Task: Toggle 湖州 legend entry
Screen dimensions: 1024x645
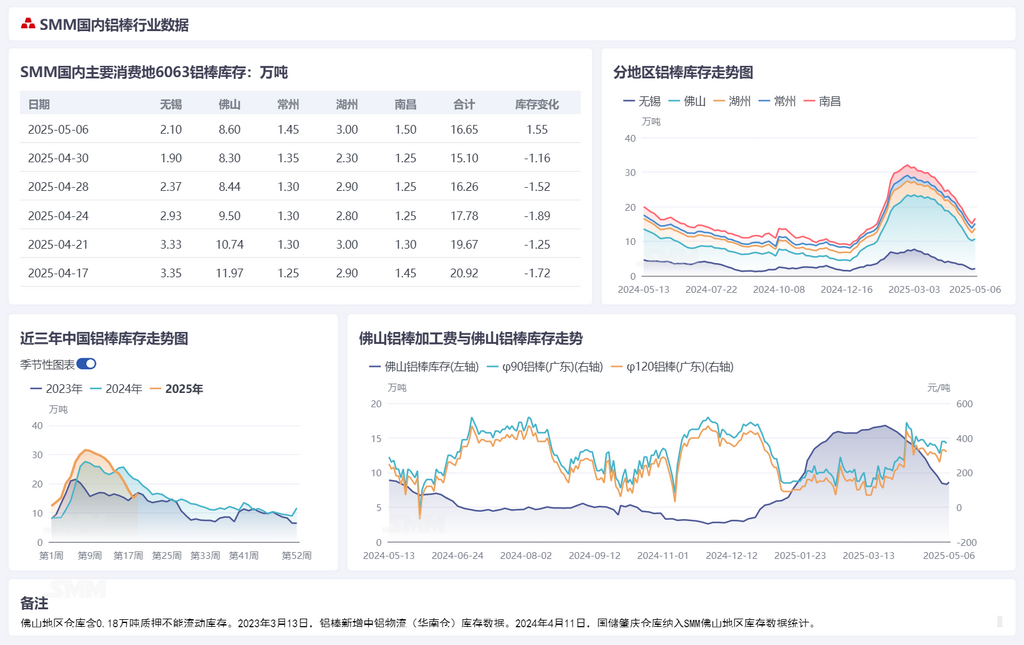Action: pos(730,101)
